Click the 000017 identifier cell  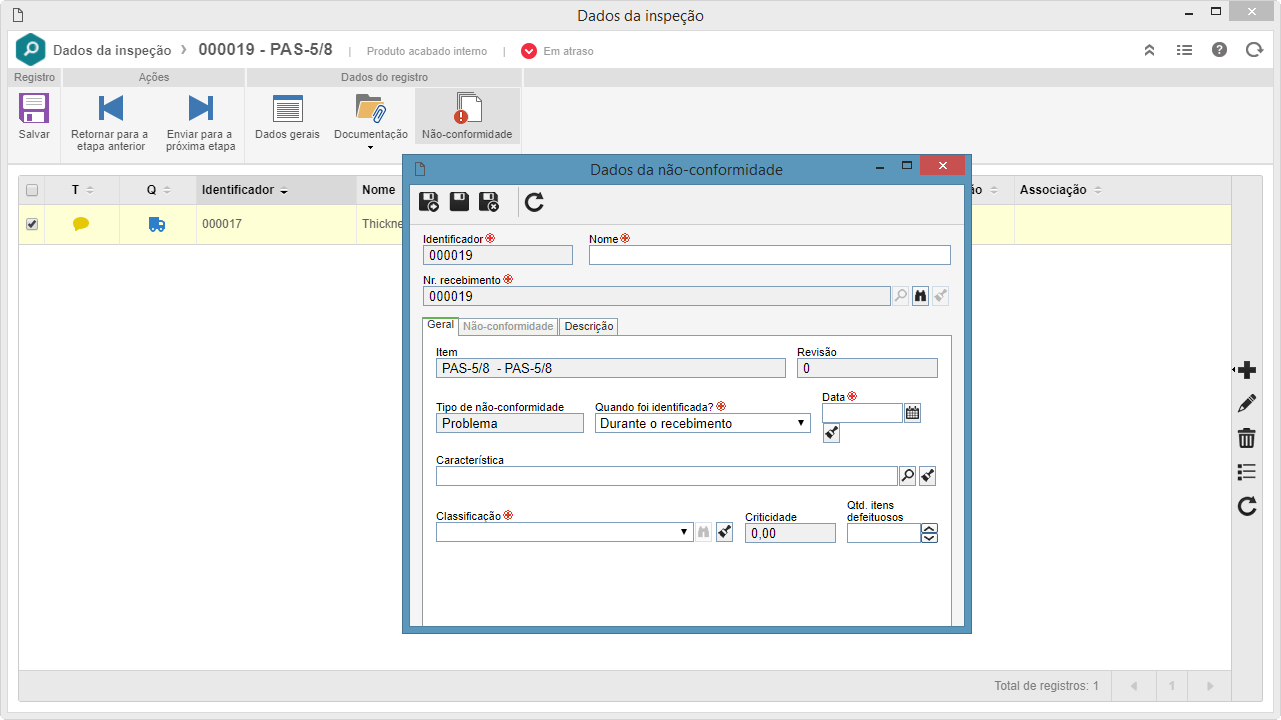coord(276,224)
